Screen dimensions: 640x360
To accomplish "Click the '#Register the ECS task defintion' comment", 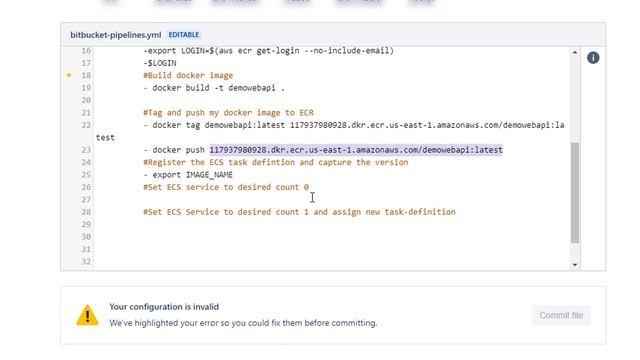I will click(x=276, y=162).
